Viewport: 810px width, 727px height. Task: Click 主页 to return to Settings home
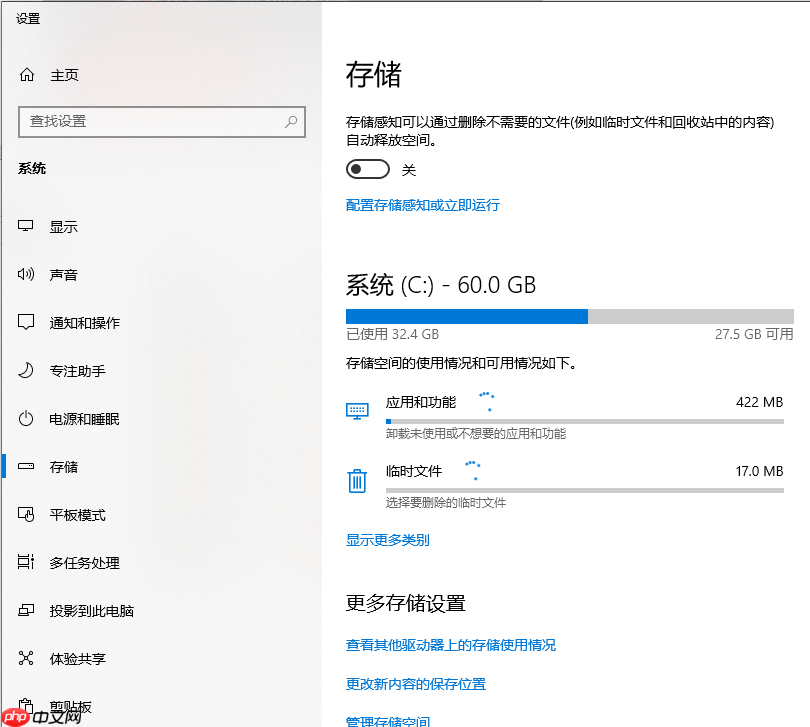[x=63, y=75]
